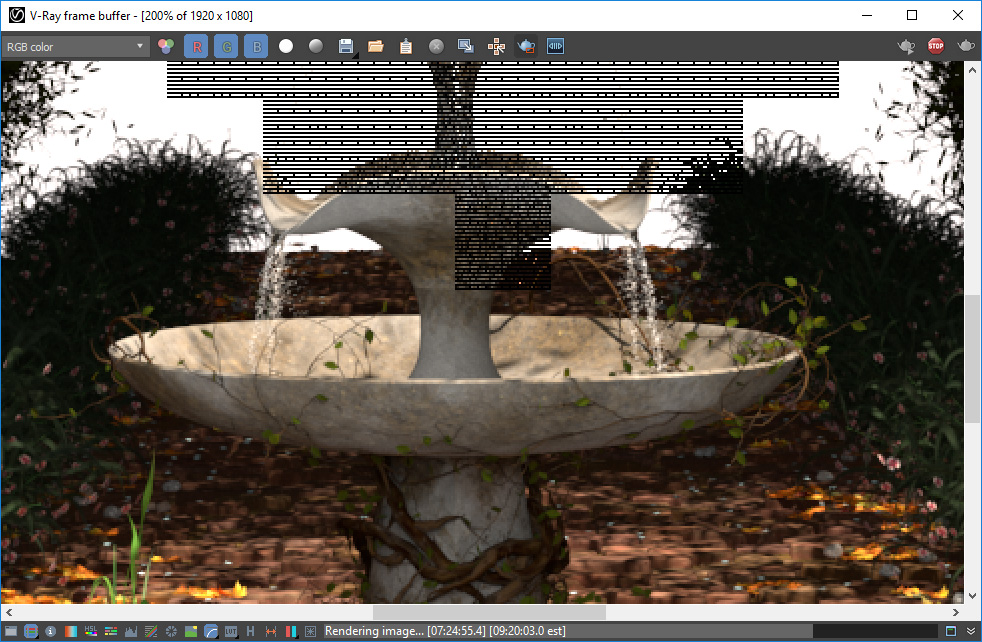Toggle exposure correction aperture icon
The width and height of the screenshot is (982, 642).
(x=171, y=631)
